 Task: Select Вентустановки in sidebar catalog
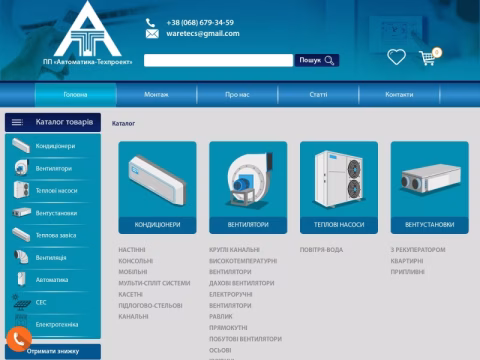pos(56,213)
